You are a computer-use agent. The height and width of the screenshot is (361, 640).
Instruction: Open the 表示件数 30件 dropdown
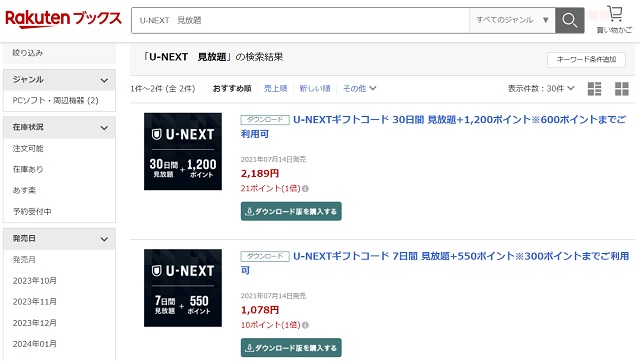point(541,89)
